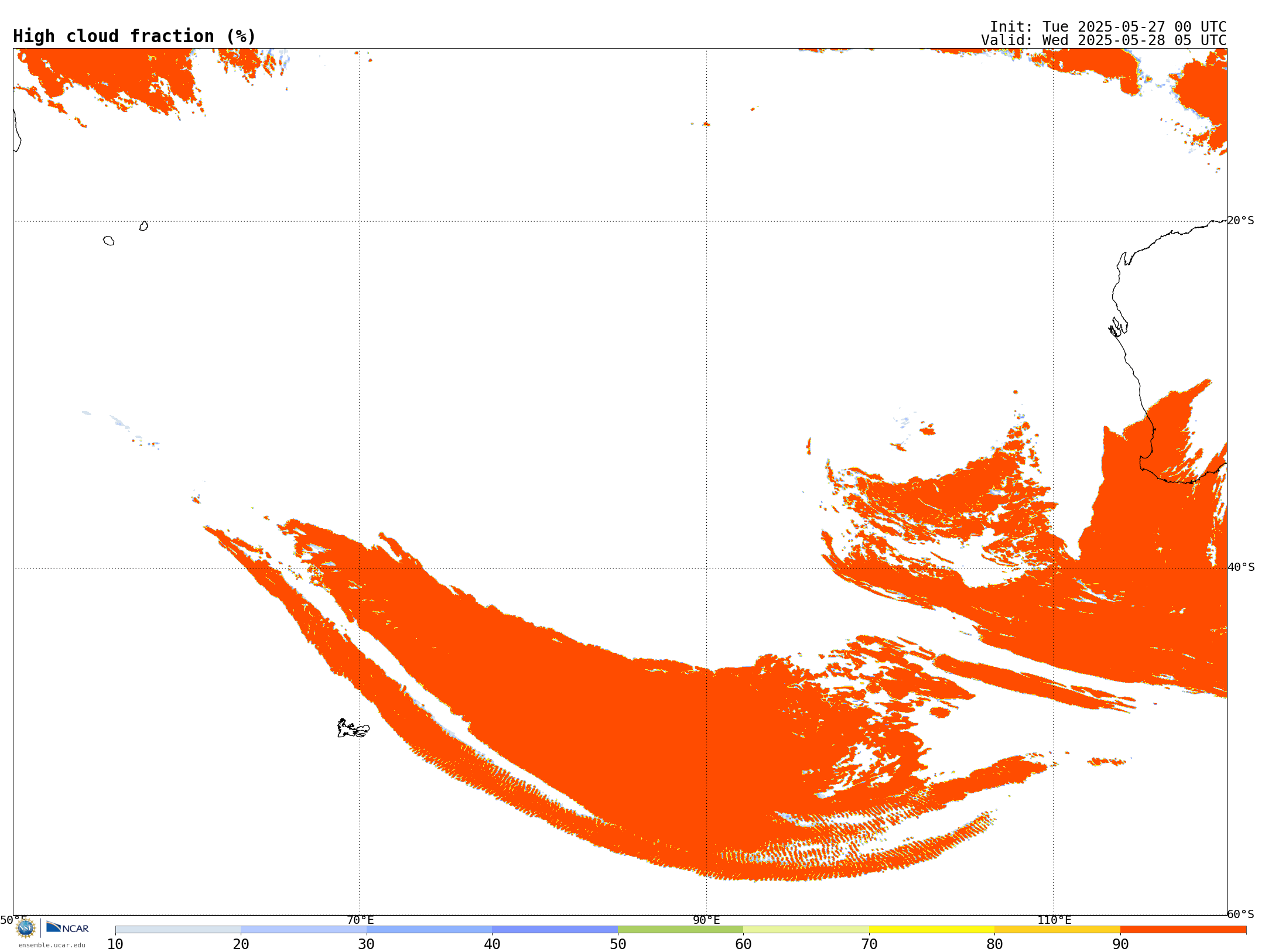1265x952 pixels.
Task: Click the colorbar tick label 50
Action: [618, 944]
